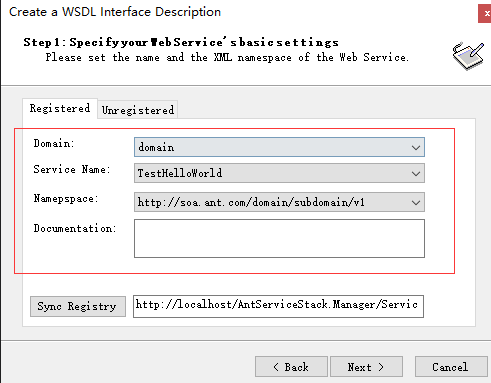Cancel the WSDL wizard
Viewport: 491px width, 383px height.
451,367
